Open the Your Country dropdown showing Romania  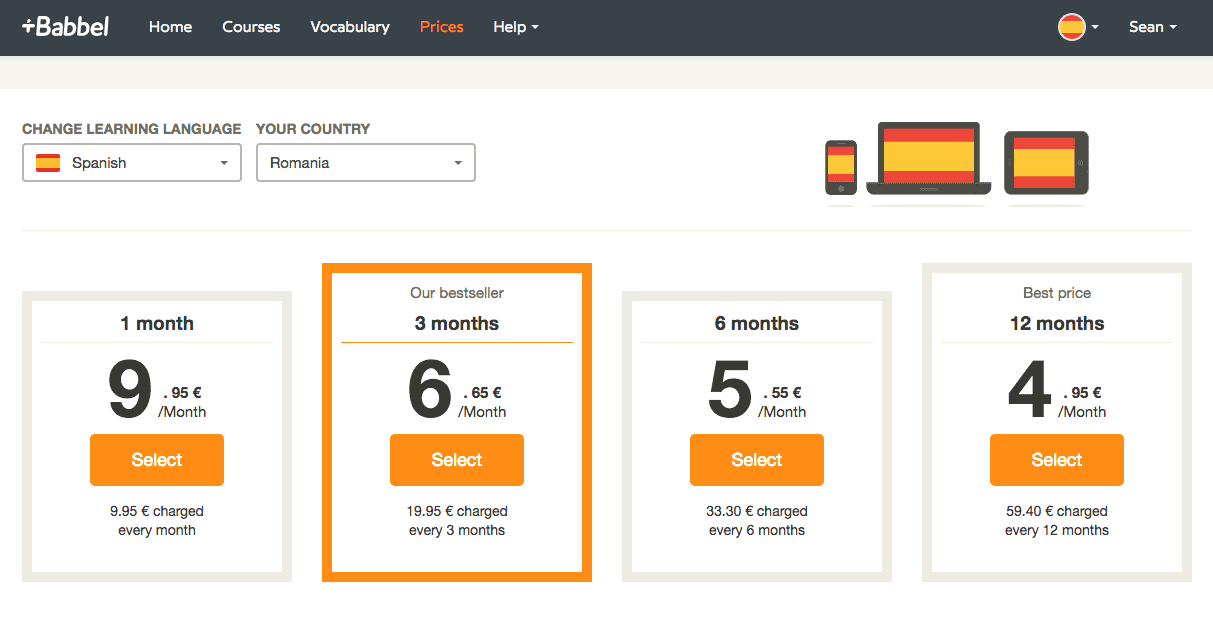pos(365,161)
